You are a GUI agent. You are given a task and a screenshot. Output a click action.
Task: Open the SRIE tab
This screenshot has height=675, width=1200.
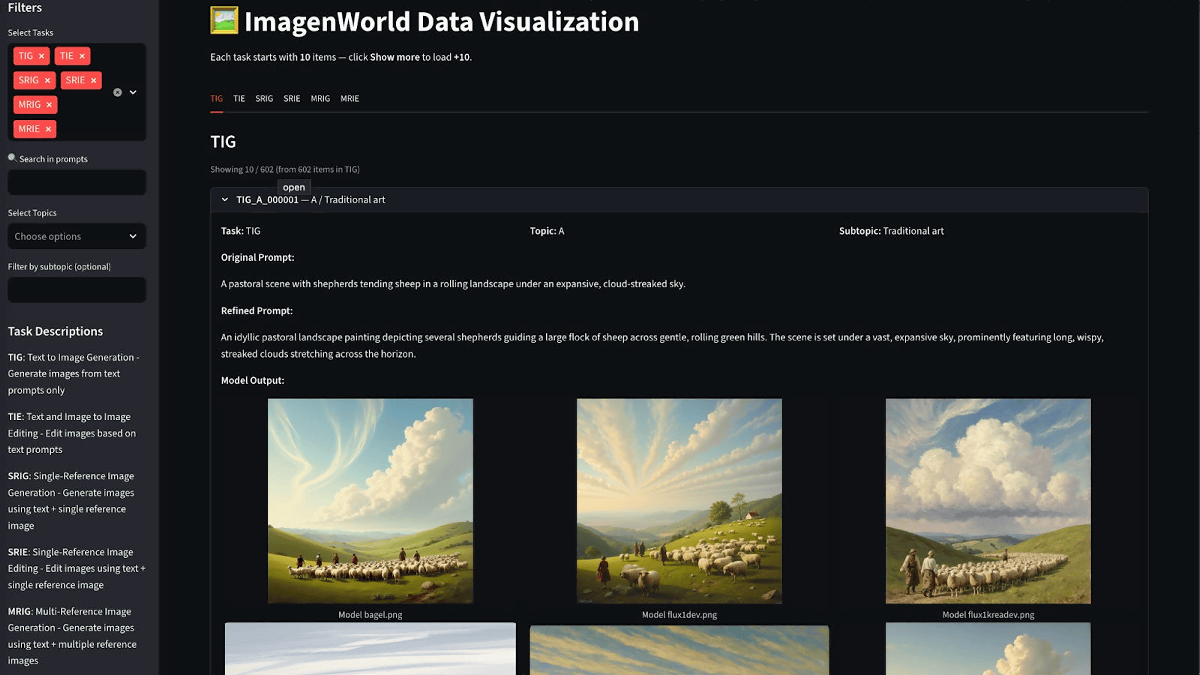coord(292,99)
